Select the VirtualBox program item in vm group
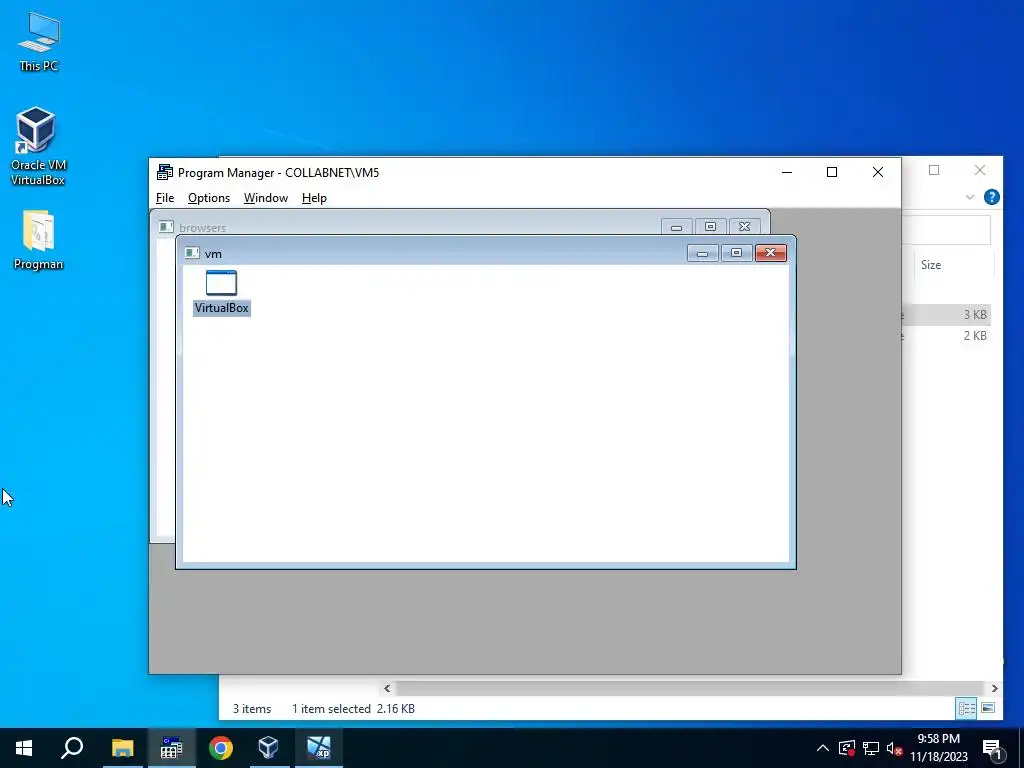 click(221, 293)
